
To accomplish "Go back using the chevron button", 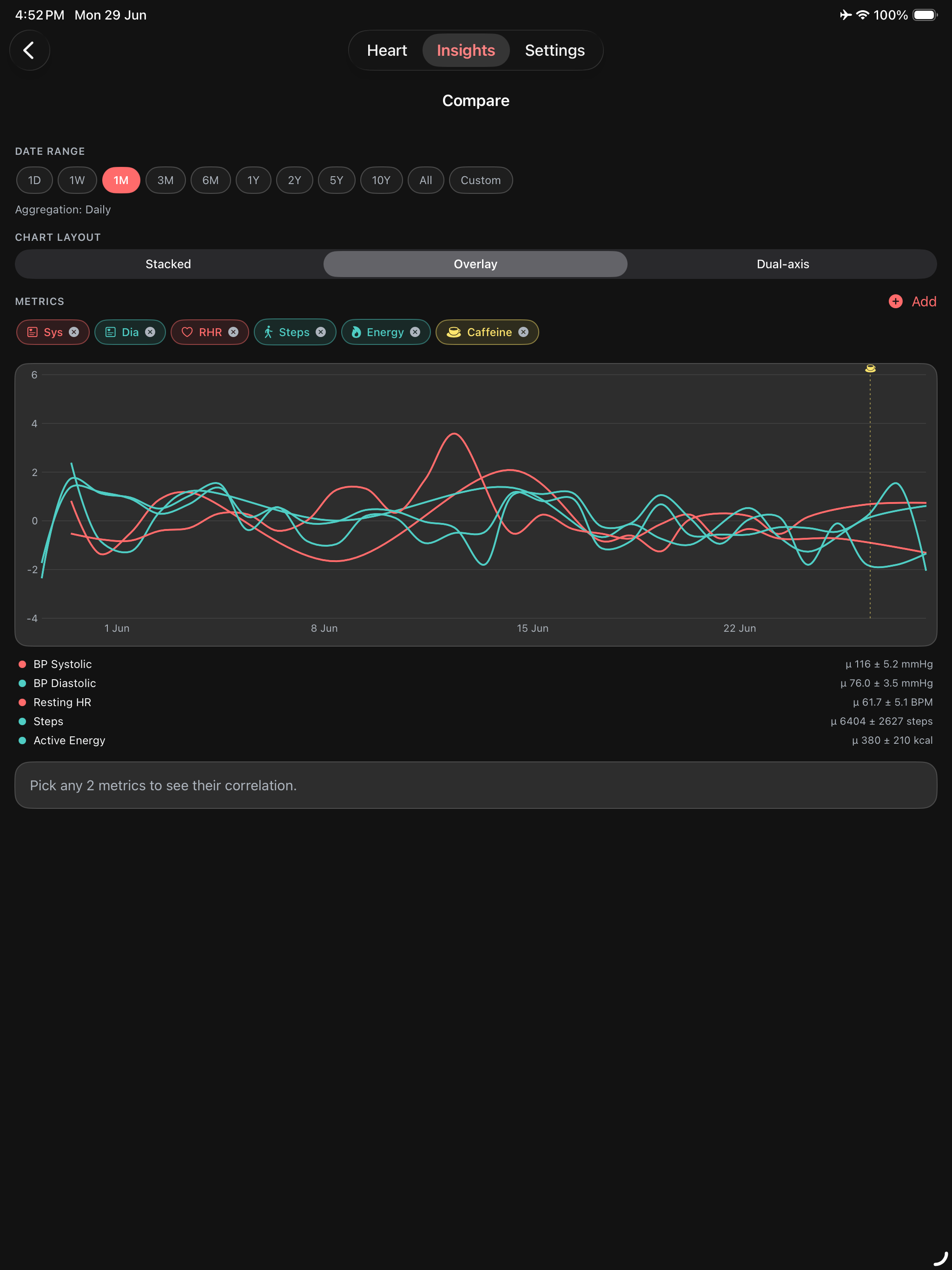I will (29, 51).
